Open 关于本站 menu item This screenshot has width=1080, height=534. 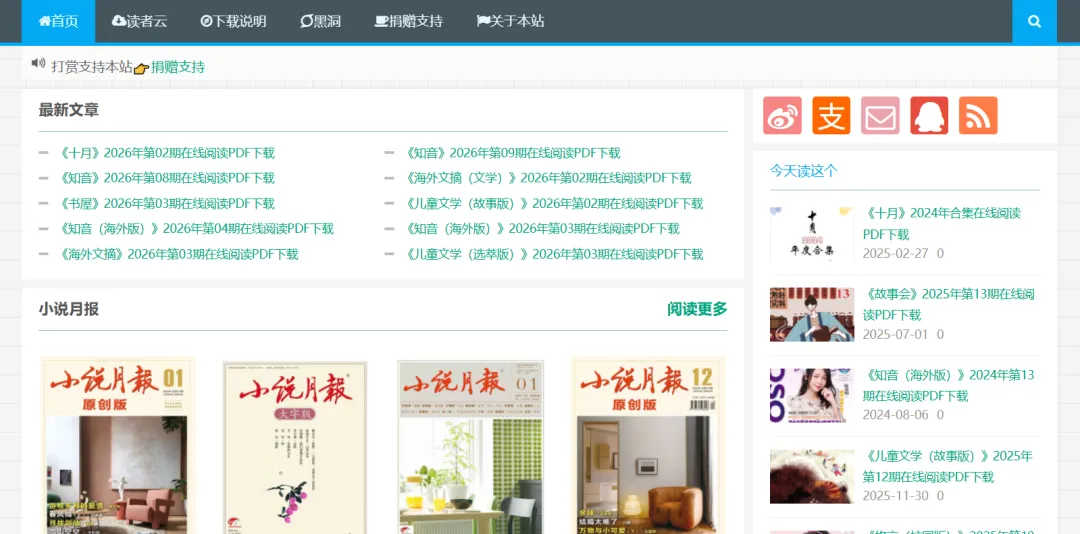pyautogui.click(x=510, y=21)
